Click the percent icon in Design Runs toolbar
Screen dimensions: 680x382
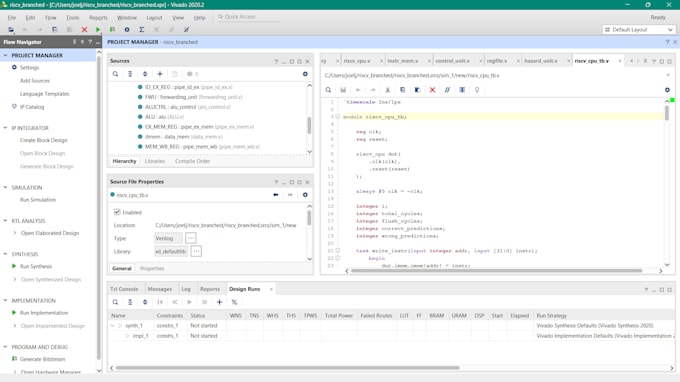(x=234, y=302)
